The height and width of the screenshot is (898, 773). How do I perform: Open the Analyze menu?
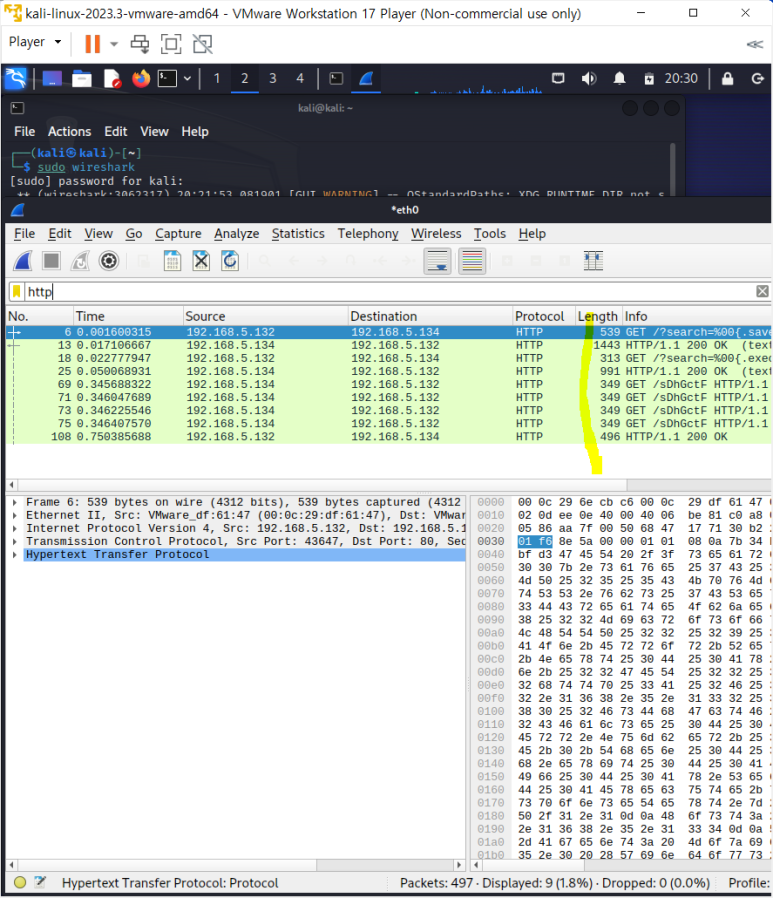click(x=236, y=234)
